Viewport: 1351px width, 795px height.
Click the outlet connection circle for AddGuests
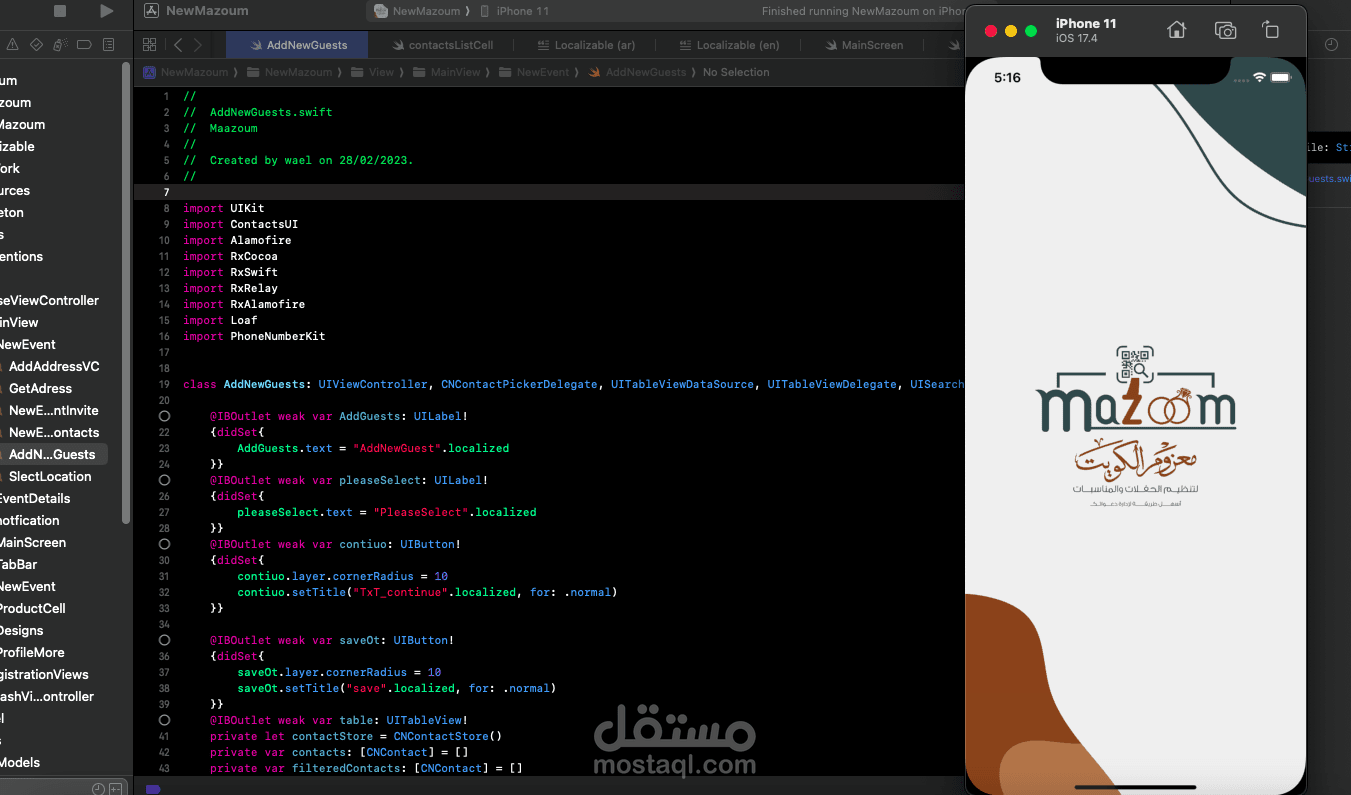pos(165,416)
